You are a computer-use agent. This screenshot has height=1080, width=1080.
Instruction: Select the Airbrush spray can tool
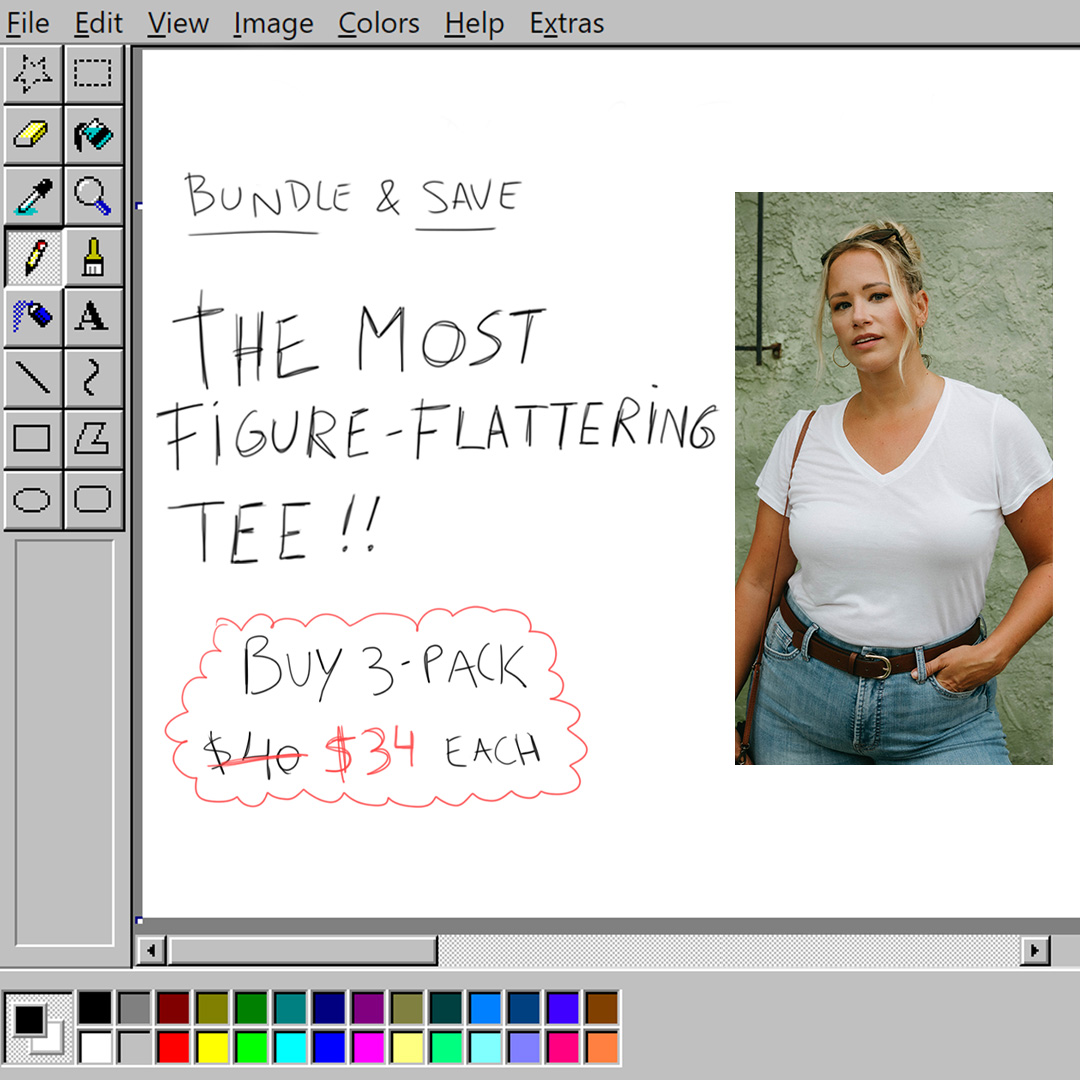(x=34, y=317)
